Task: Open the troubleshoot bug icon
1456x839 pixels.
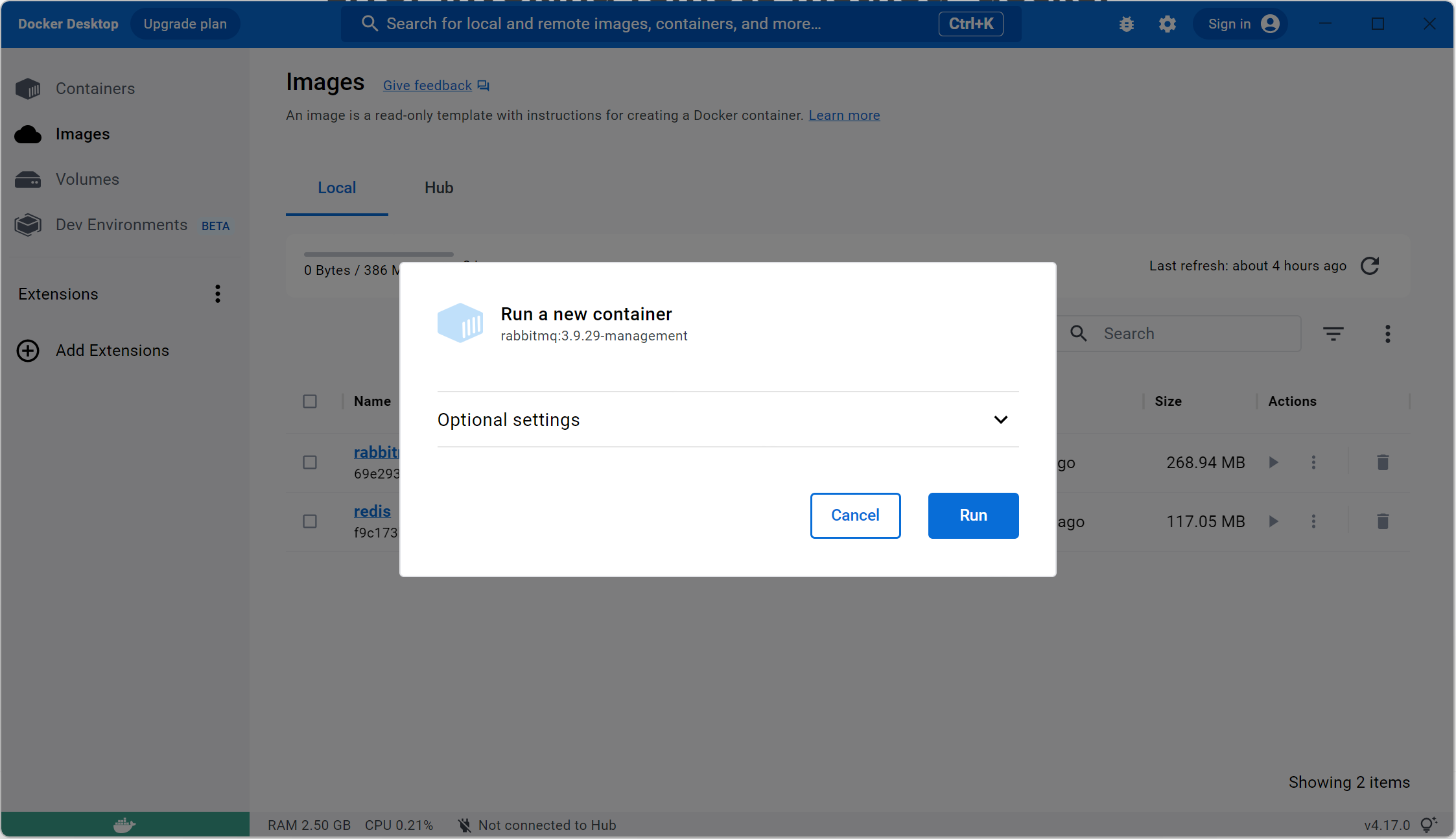Action: tap(1127, 24)
